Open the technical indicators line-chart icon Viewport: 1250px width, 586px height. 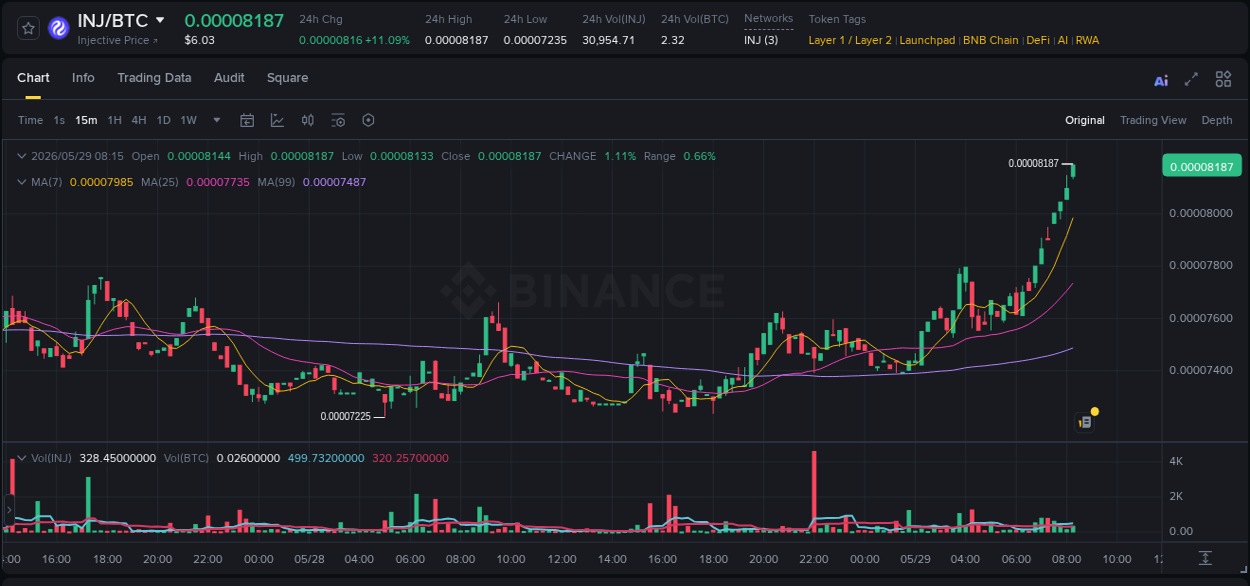coord(277,120)
